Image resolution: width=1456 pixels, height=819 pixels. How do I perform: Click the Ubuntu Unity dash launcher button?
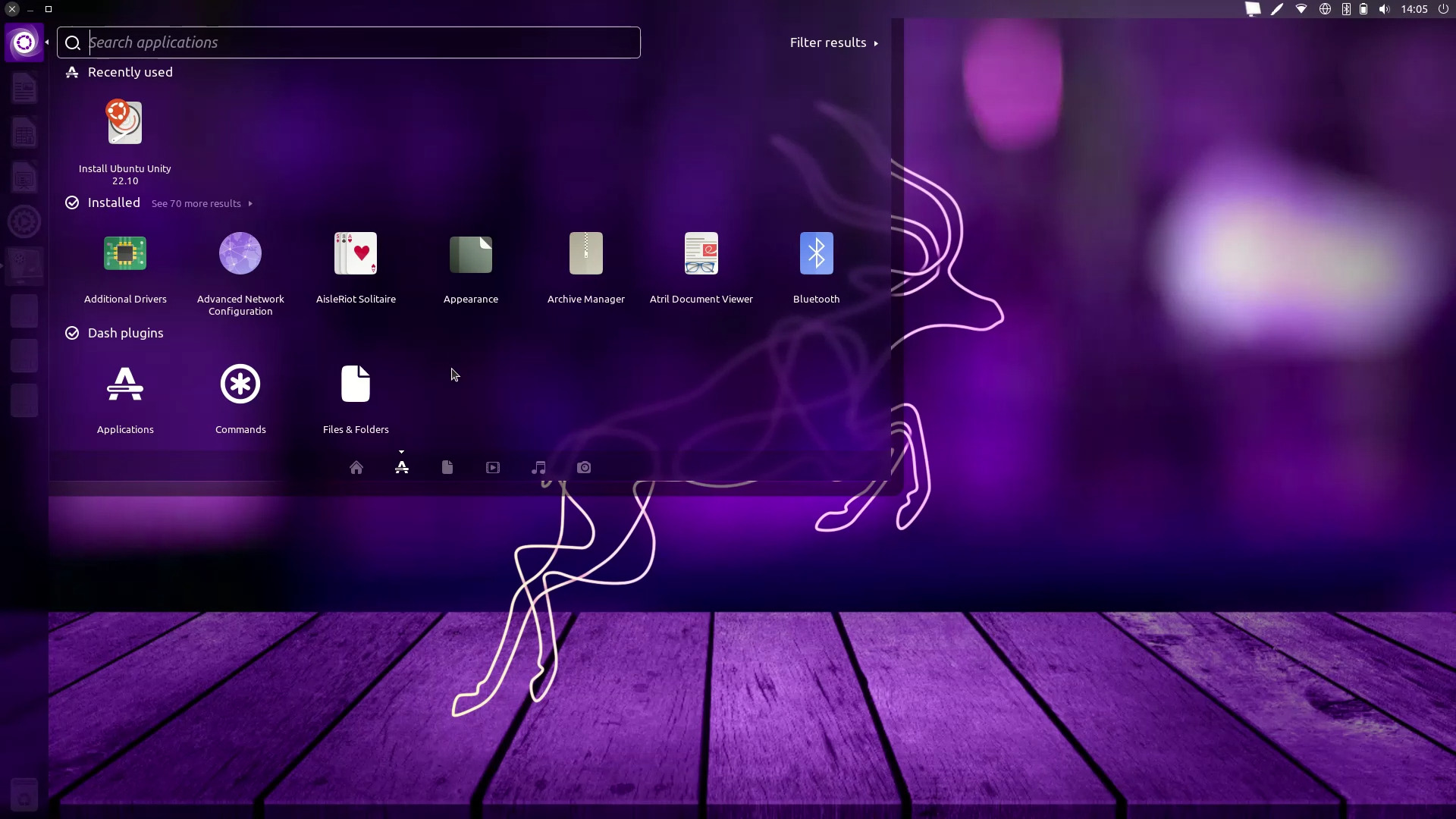pos(24,42)
